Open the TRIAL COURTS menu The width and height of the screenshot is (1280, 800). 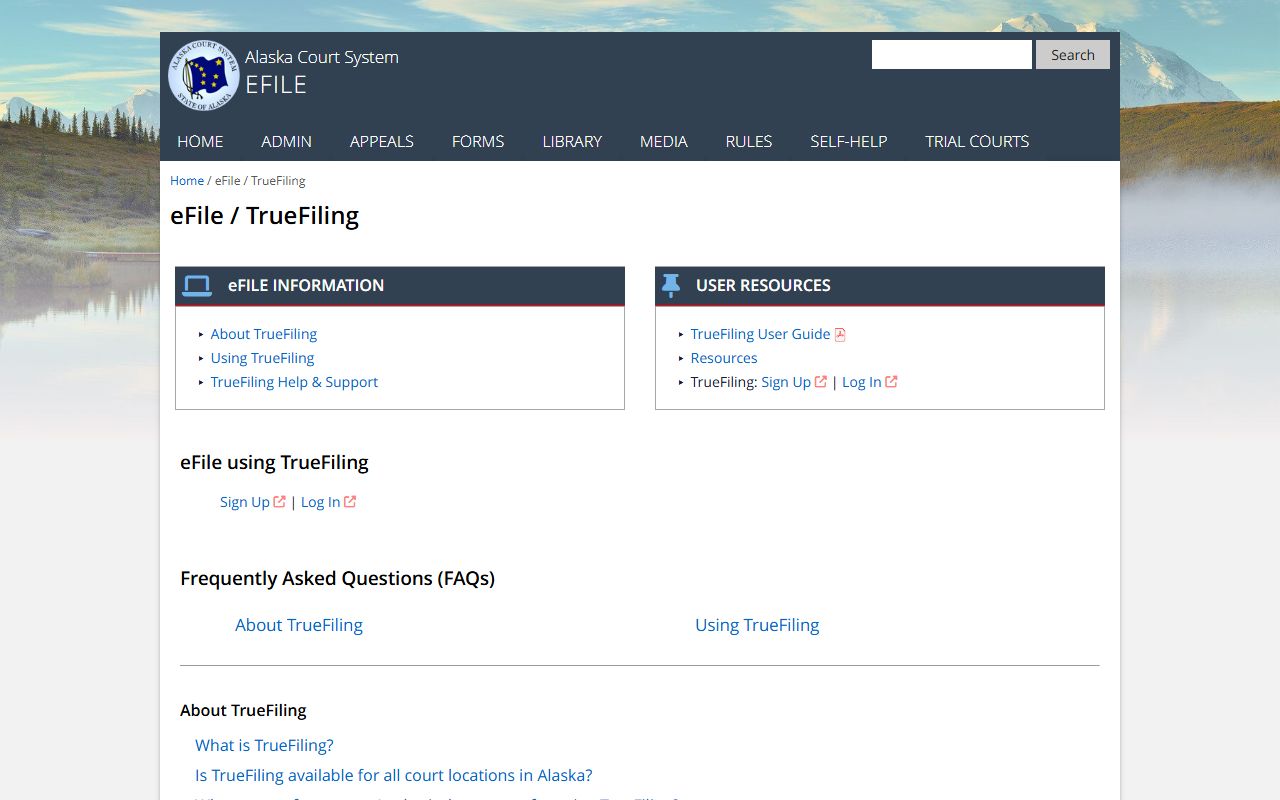pyautogui.click(x=977, y=141)
